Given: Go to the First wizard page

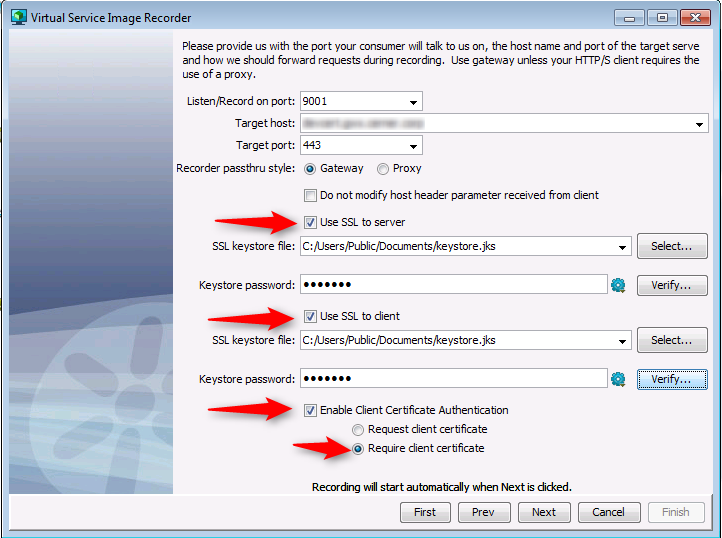Looking at the screenshot, I should (425, 512).
